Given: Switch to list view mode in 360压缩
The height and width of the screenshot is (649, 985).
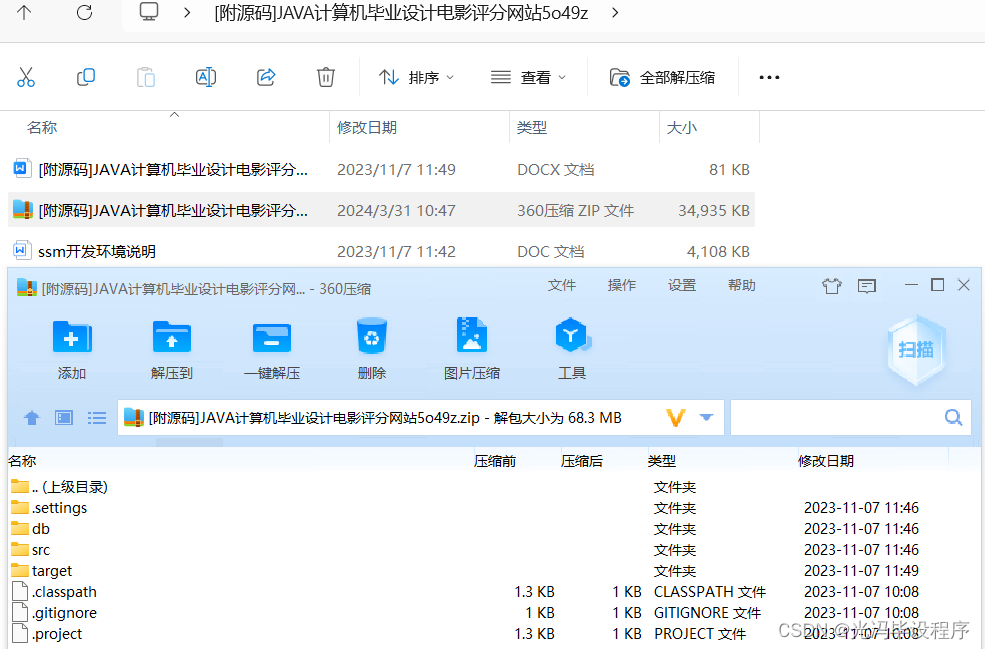Looking at the screenshot, I should tap(97, 418).
